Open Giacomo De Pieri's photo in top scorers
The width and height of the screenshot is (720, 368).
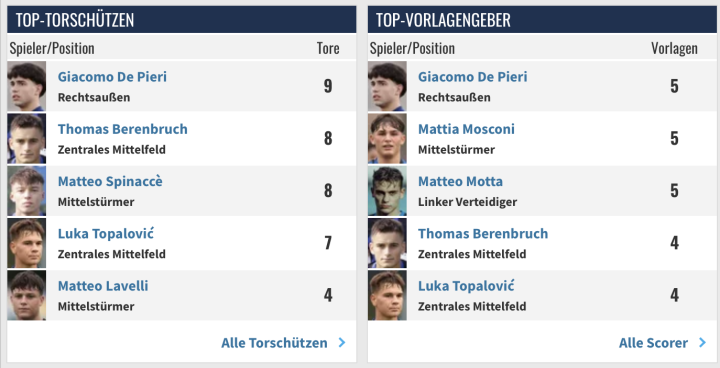[x=27, y=86]
